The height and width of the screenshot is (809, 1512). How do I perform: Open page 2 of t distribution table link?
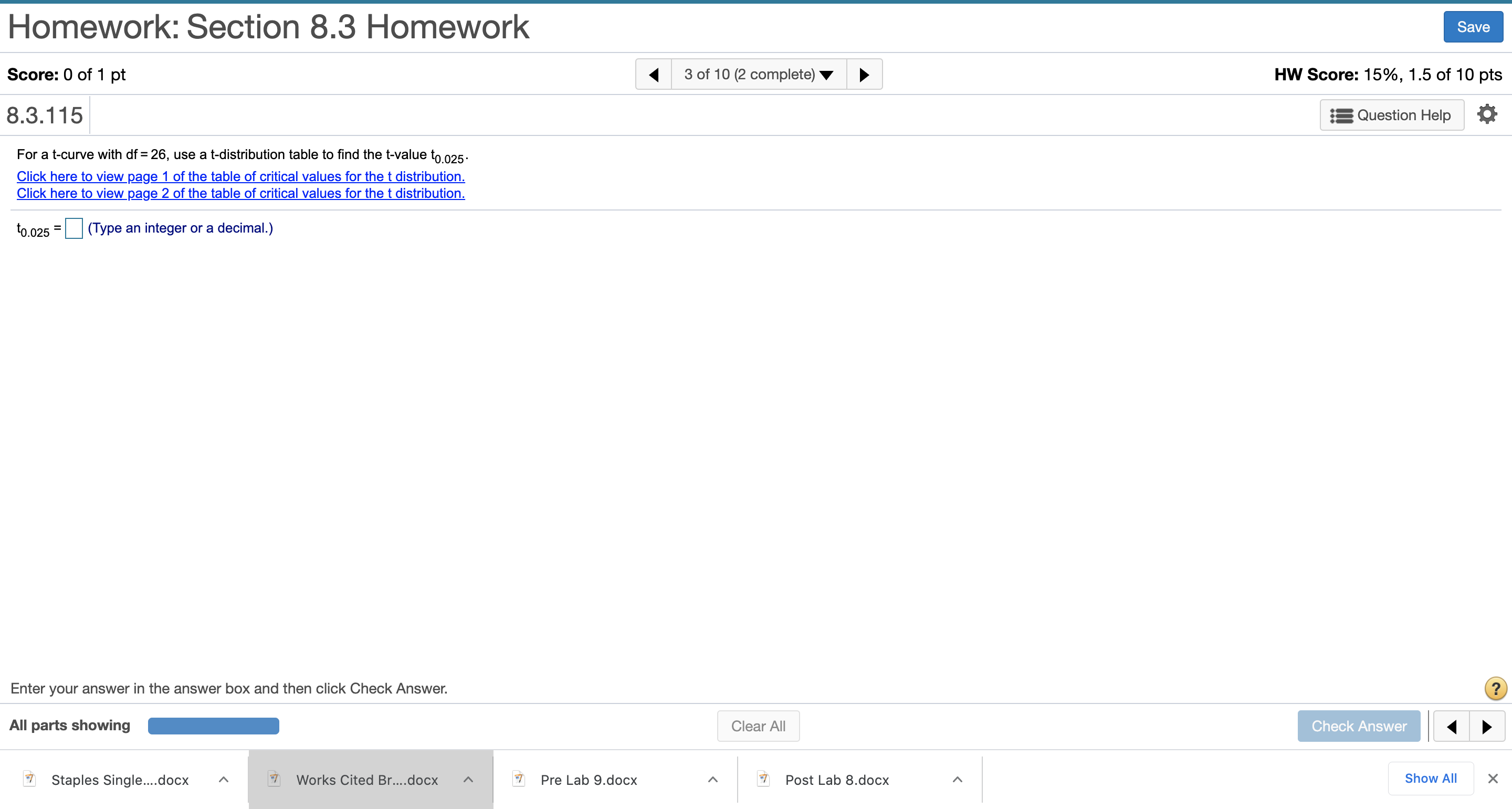(x=240, y=193)
